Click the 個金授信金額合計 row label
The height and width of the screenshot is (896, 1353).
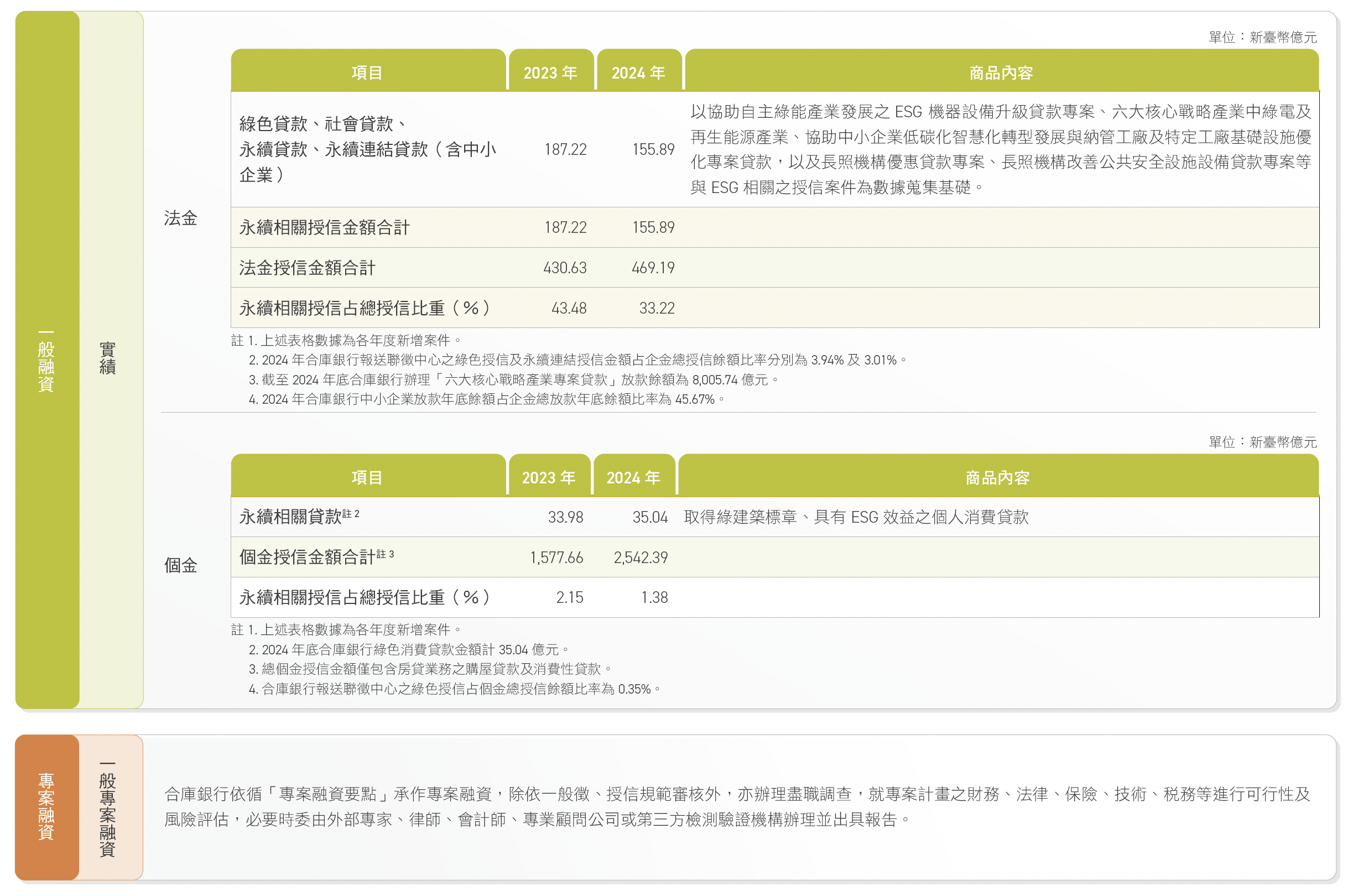[x=308, y=556]
